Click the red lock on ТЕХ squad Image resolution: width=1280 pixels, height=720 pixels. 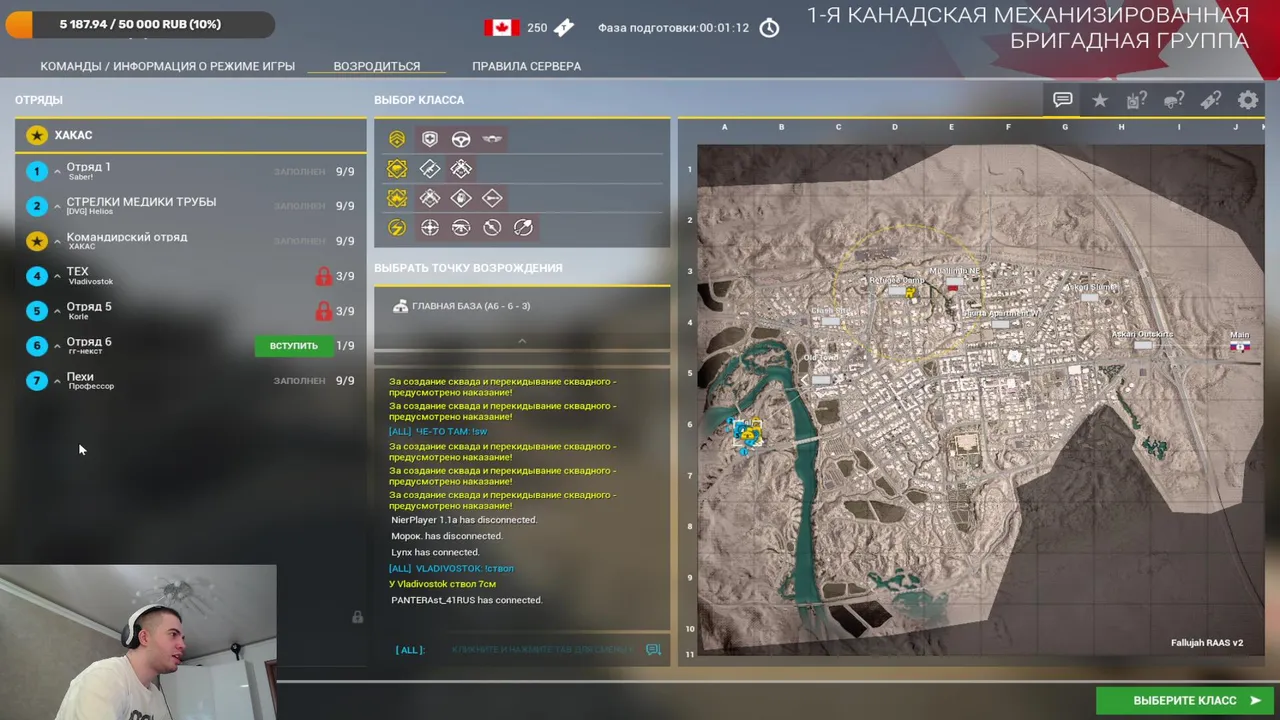[x=323, y=276]
